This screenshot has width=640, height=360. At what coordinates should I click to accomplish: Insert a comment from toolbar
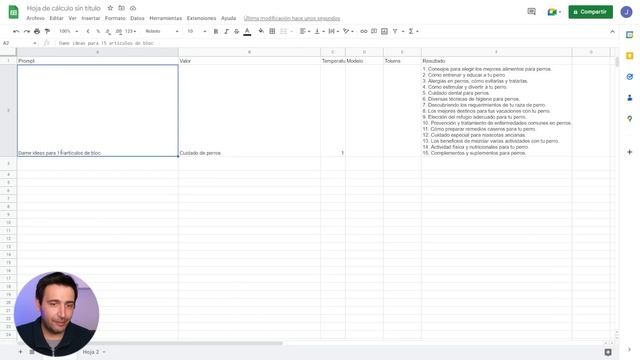[x=374, y=31]
